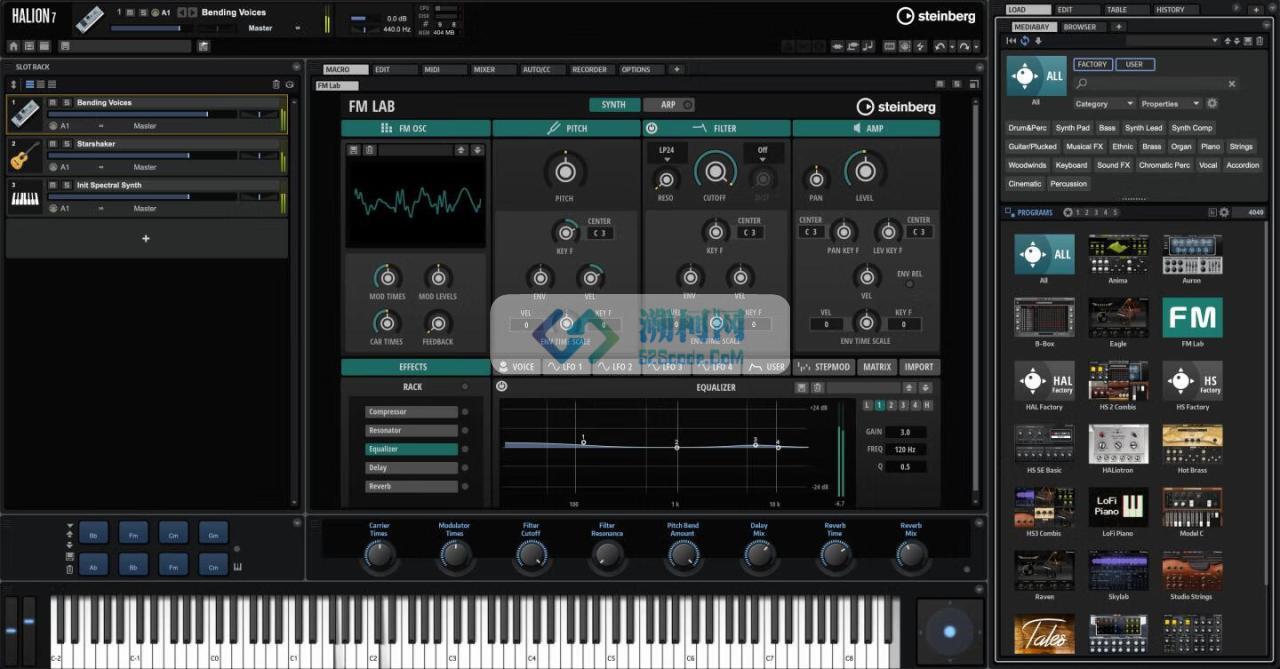This screenshot has height=669, width=1280.
Task: Click the main PITCH knob
Action: click(x=565, y=172)
